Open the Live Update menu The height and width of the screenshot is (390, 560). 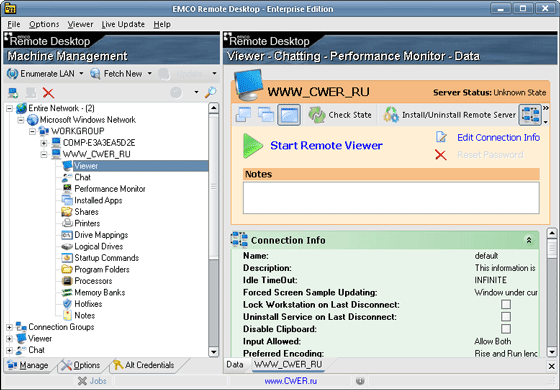(x=123, y=24)
